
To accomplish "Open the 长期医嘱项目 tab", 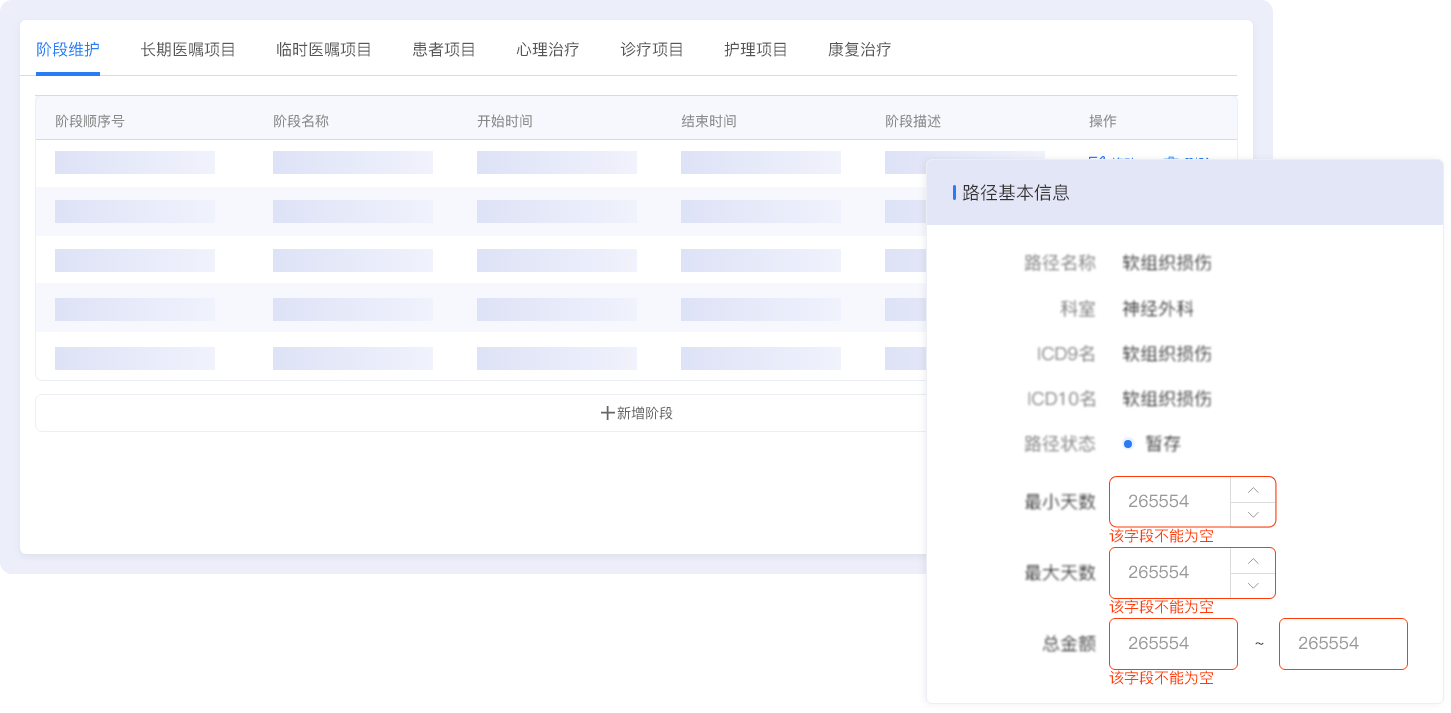I will click(188, 50).
